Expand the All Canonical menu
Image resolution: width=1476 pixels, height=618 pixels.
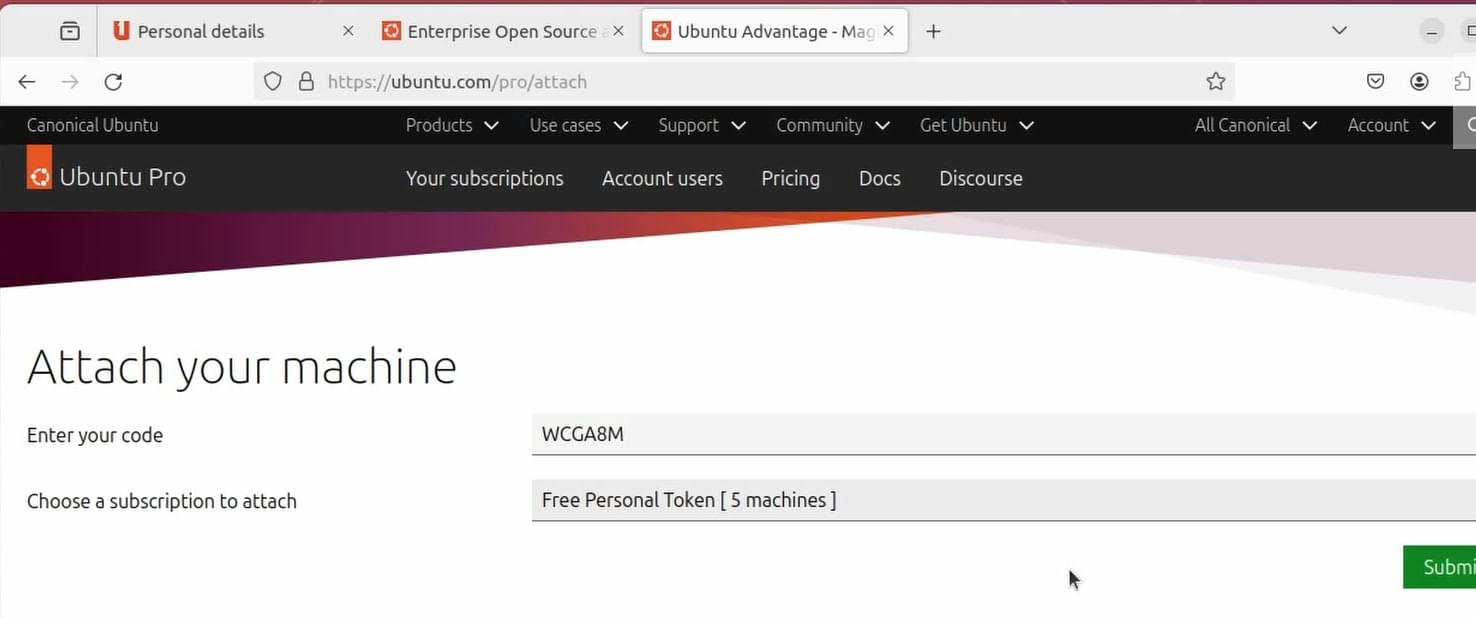click(x=1256, y=125)
